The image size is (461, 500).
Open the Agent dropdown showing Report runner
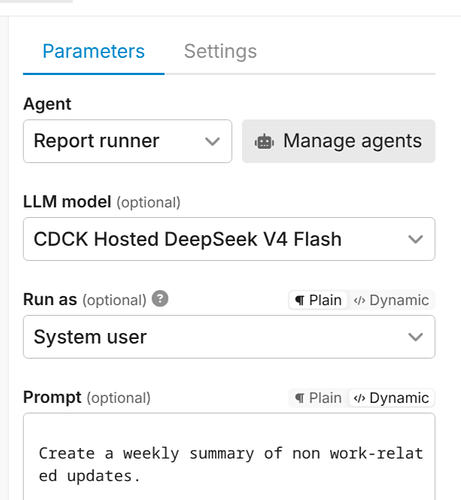point(127,141)
